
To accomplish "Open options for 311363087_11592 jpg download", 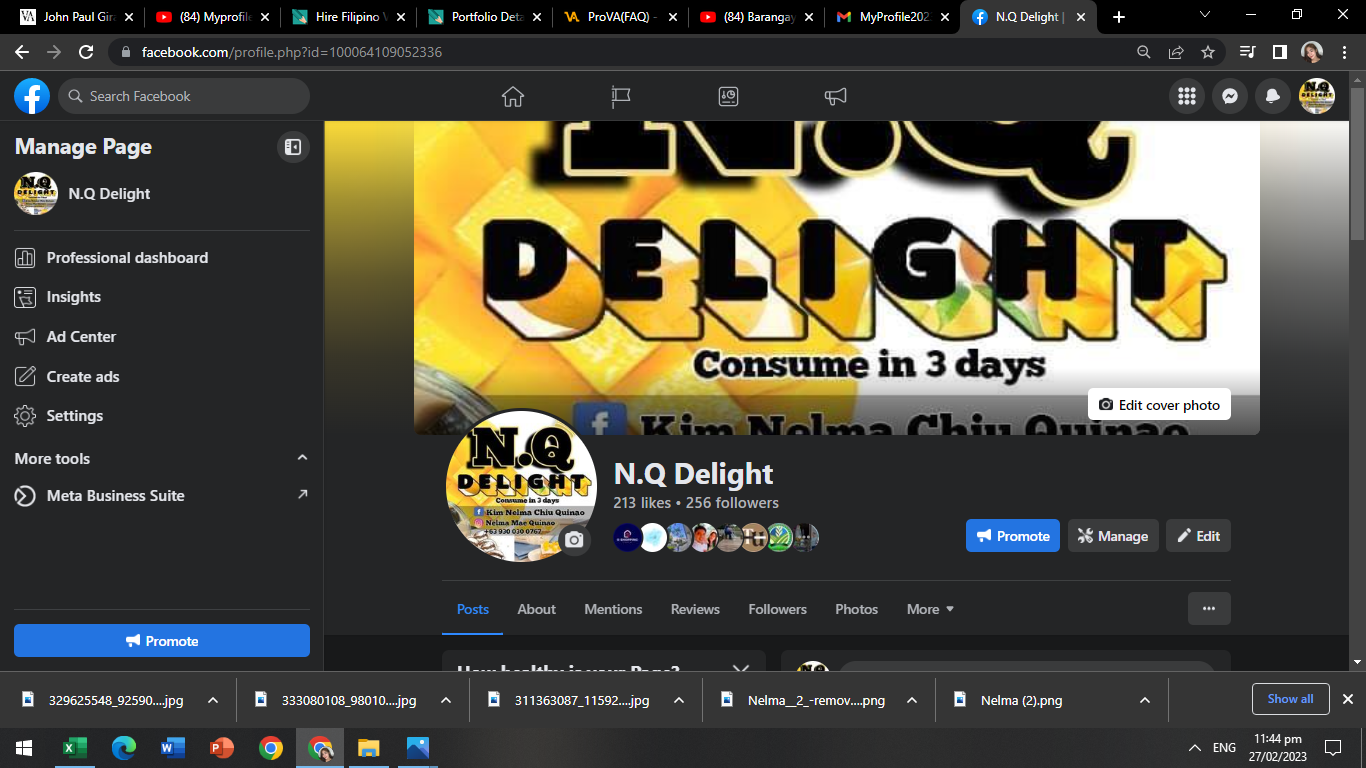I will pyautogui.click(x=679, y=700).
